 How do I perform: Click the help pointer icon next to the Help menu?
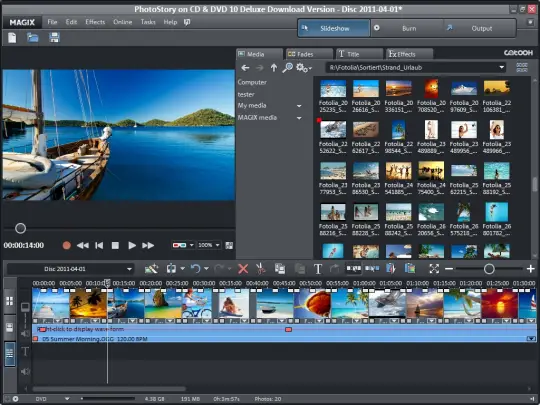tap(187, 22)
